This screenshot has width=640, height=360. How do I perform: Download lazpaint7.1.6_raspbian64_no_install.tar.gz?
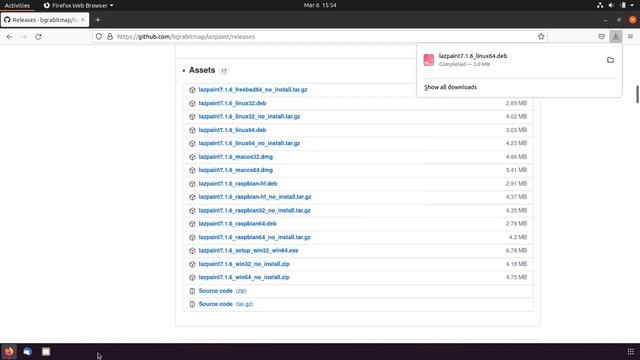(254, 237)
